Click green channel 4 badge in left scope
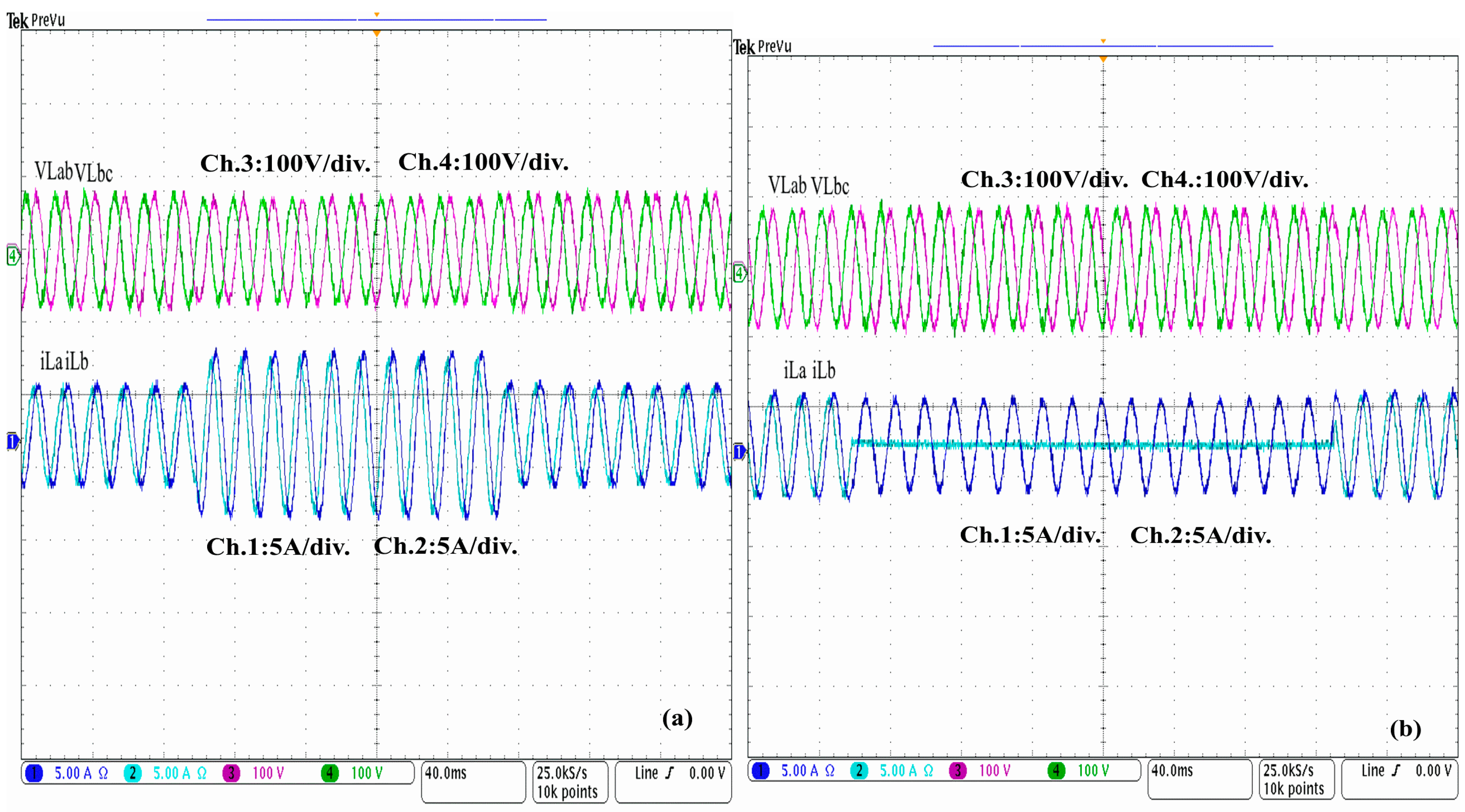 [330, 773]
